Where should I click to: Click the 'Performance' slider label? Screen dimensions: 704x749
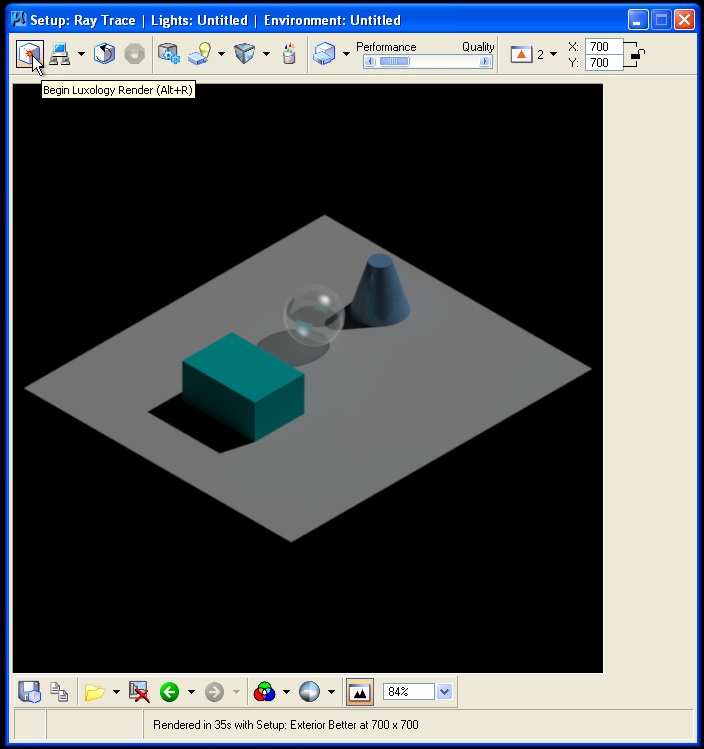click(x=386, y=47)
